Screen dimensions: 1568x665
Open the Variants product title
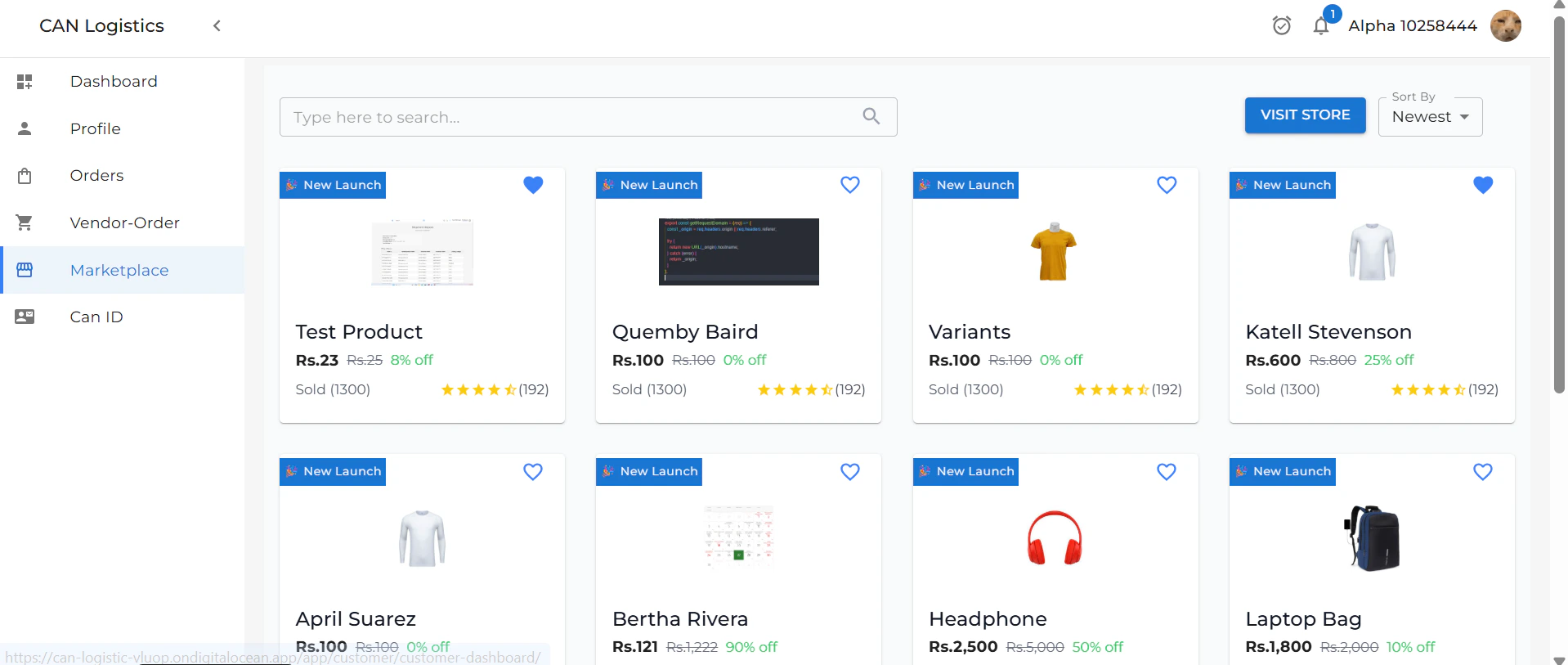pos(970,332)
